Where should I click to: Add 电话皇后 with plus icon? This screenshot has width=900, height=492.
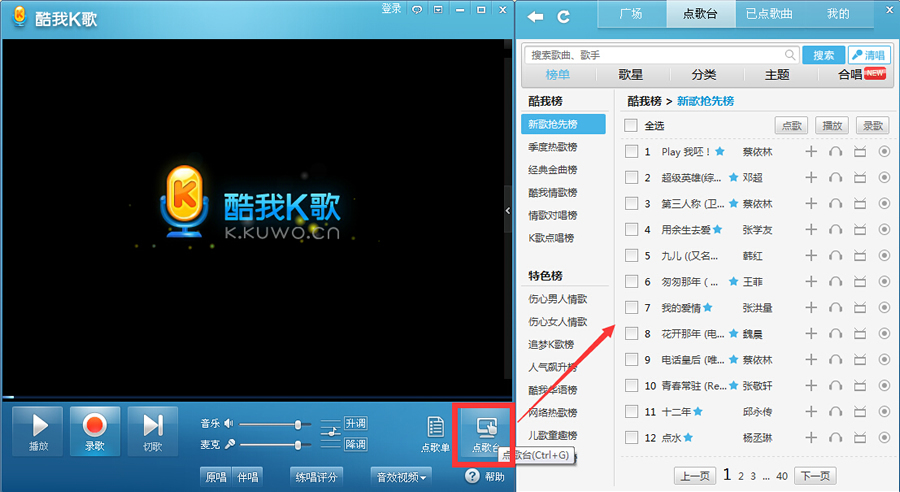point(810,359)
